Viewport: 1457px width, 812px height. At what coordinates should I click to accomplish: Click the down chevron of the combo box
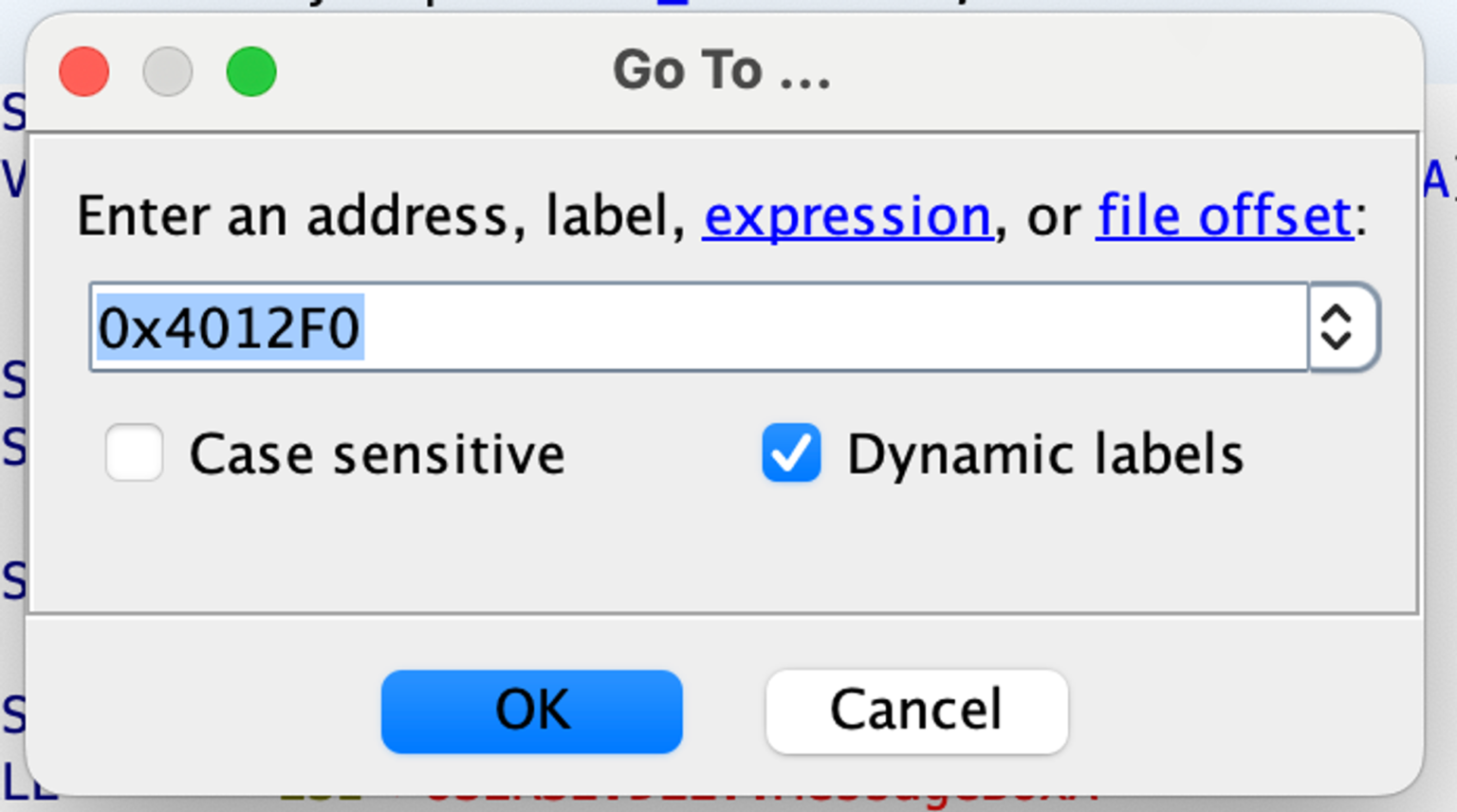point(1337,341)
